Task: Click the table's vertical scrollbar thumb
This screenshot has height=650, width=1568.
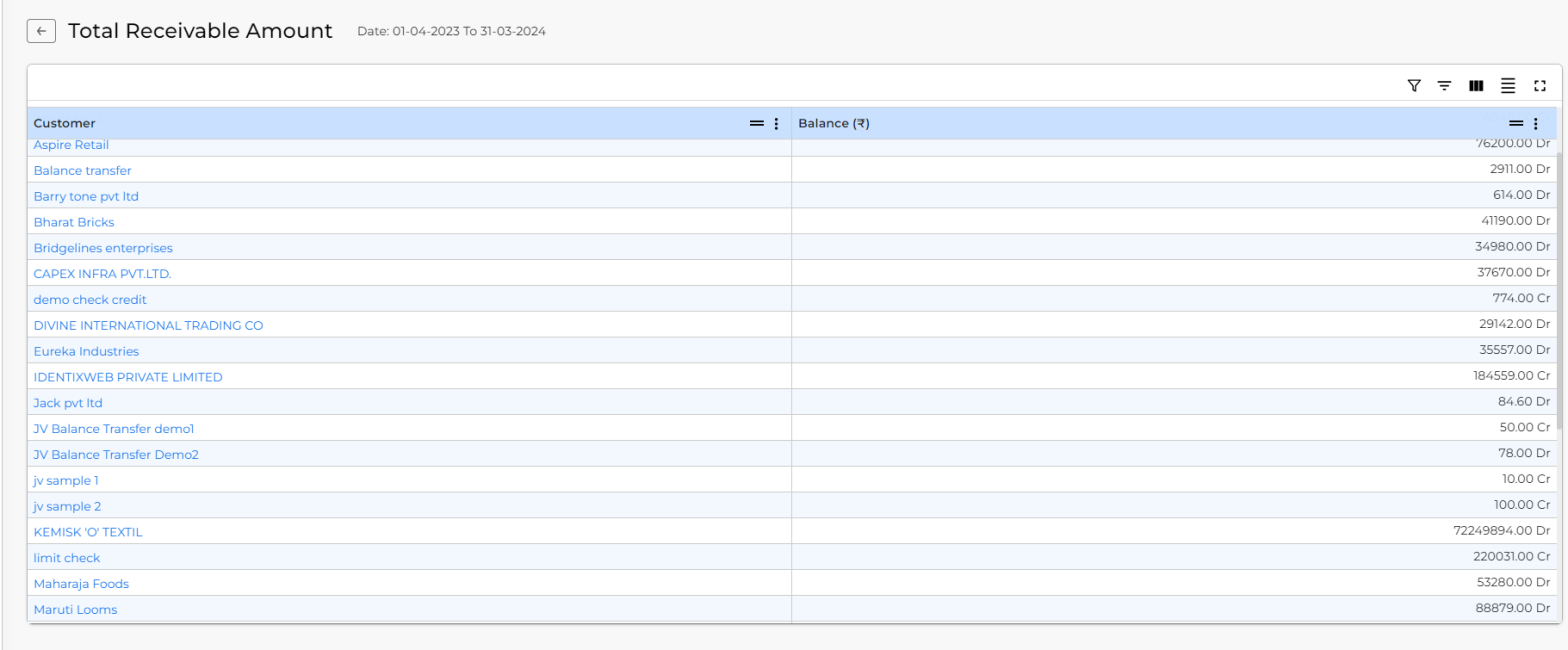Action: (x=1558, y=290)
